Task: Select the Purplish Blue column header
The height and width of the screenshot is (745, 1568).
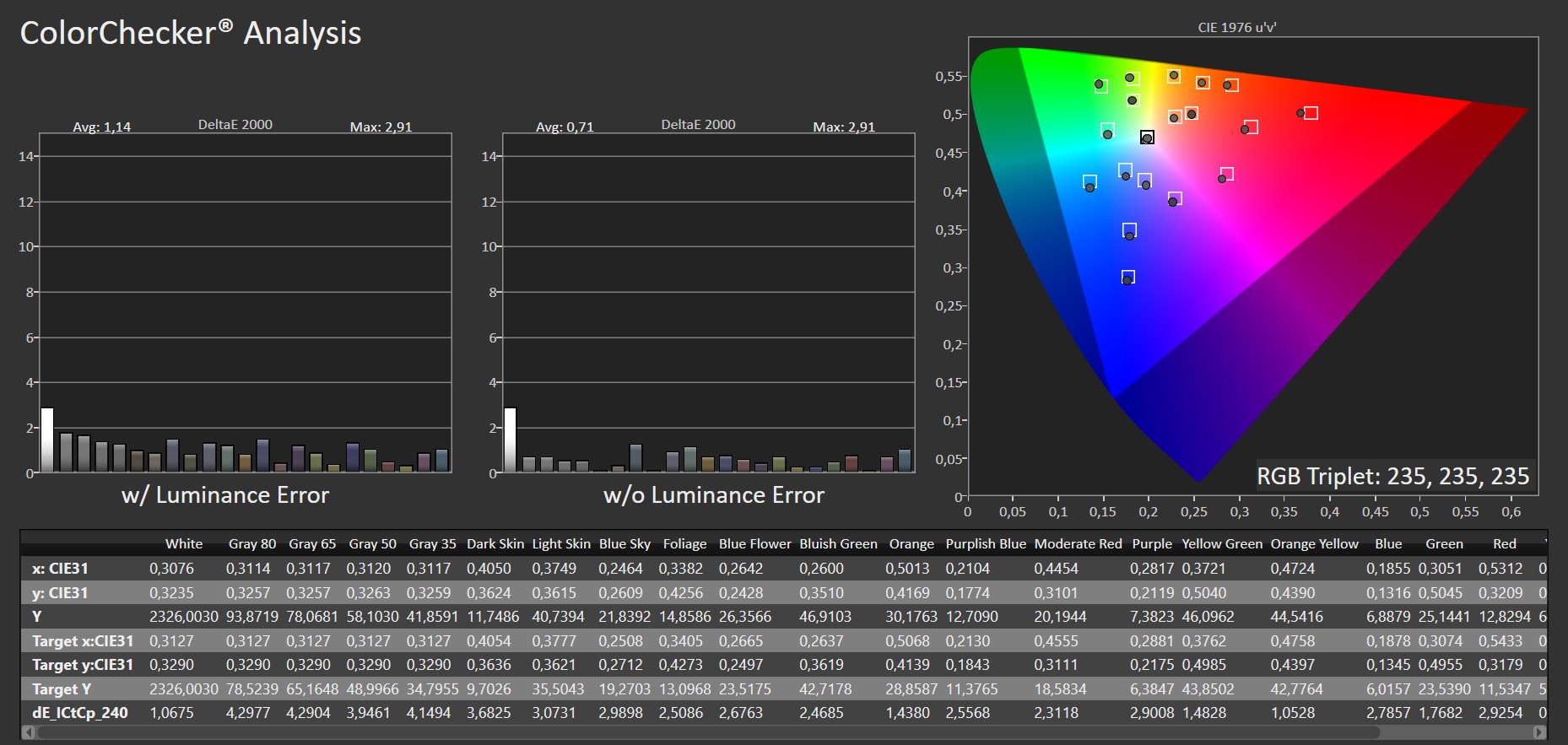Action: (985, 544)
